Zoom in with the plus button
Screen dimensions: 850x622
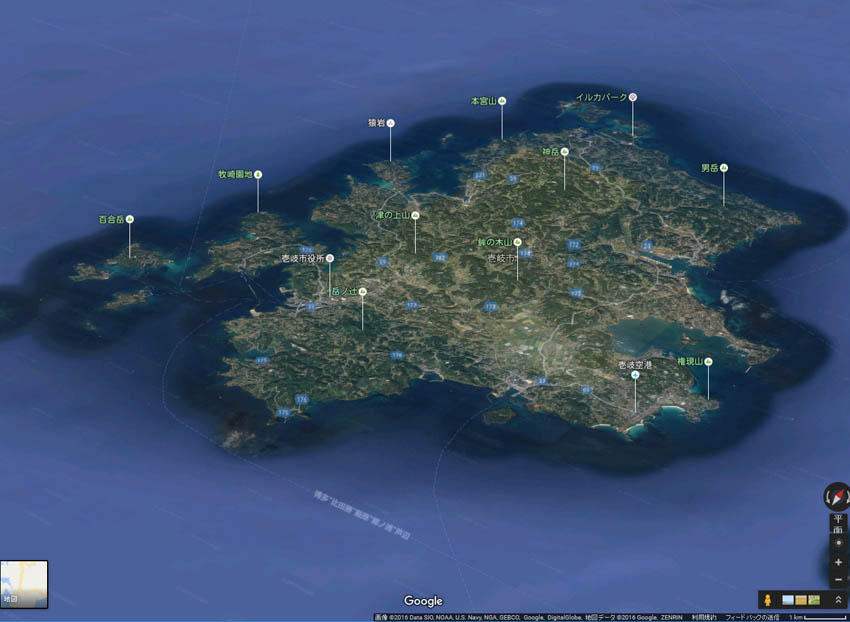(x=838, y=562)
